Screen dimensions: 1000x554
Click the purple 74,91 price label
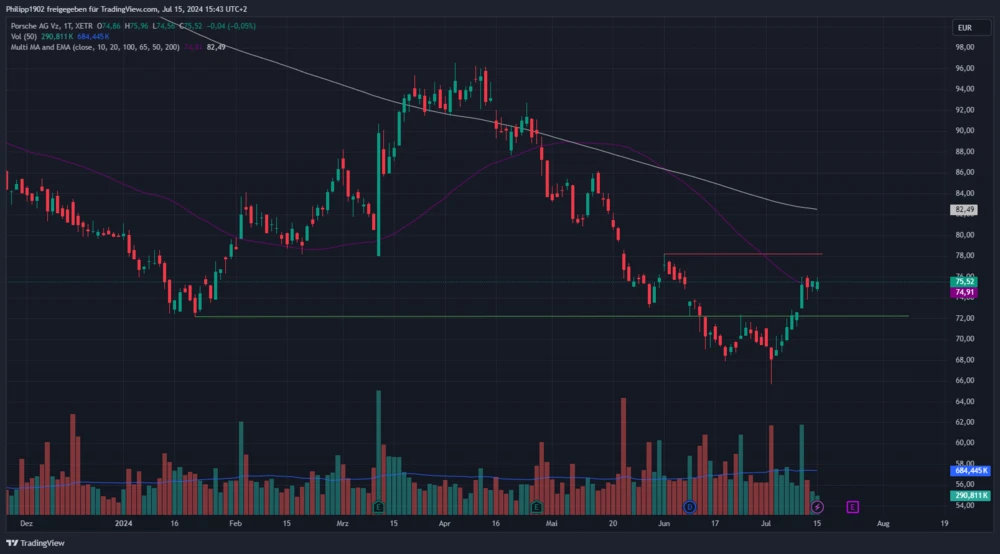965,292
